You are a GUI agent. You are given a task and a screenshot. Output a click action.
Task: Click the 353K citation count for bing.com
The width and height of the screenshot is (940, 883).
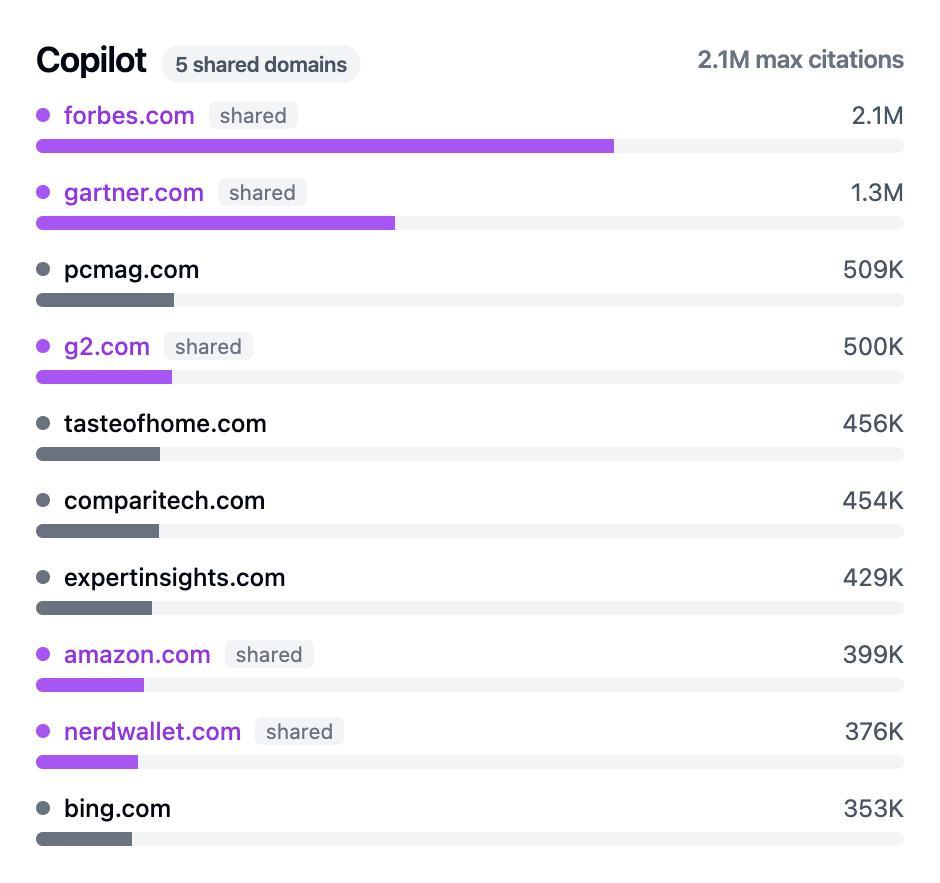point(873,808)
